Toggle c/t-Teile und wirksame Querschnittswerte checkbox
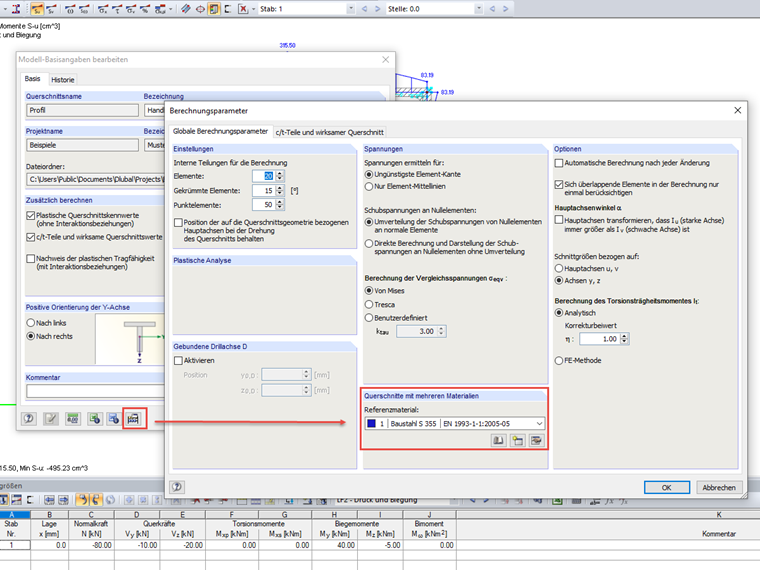This screenshot has height=570, width=760. coord(31,237)
